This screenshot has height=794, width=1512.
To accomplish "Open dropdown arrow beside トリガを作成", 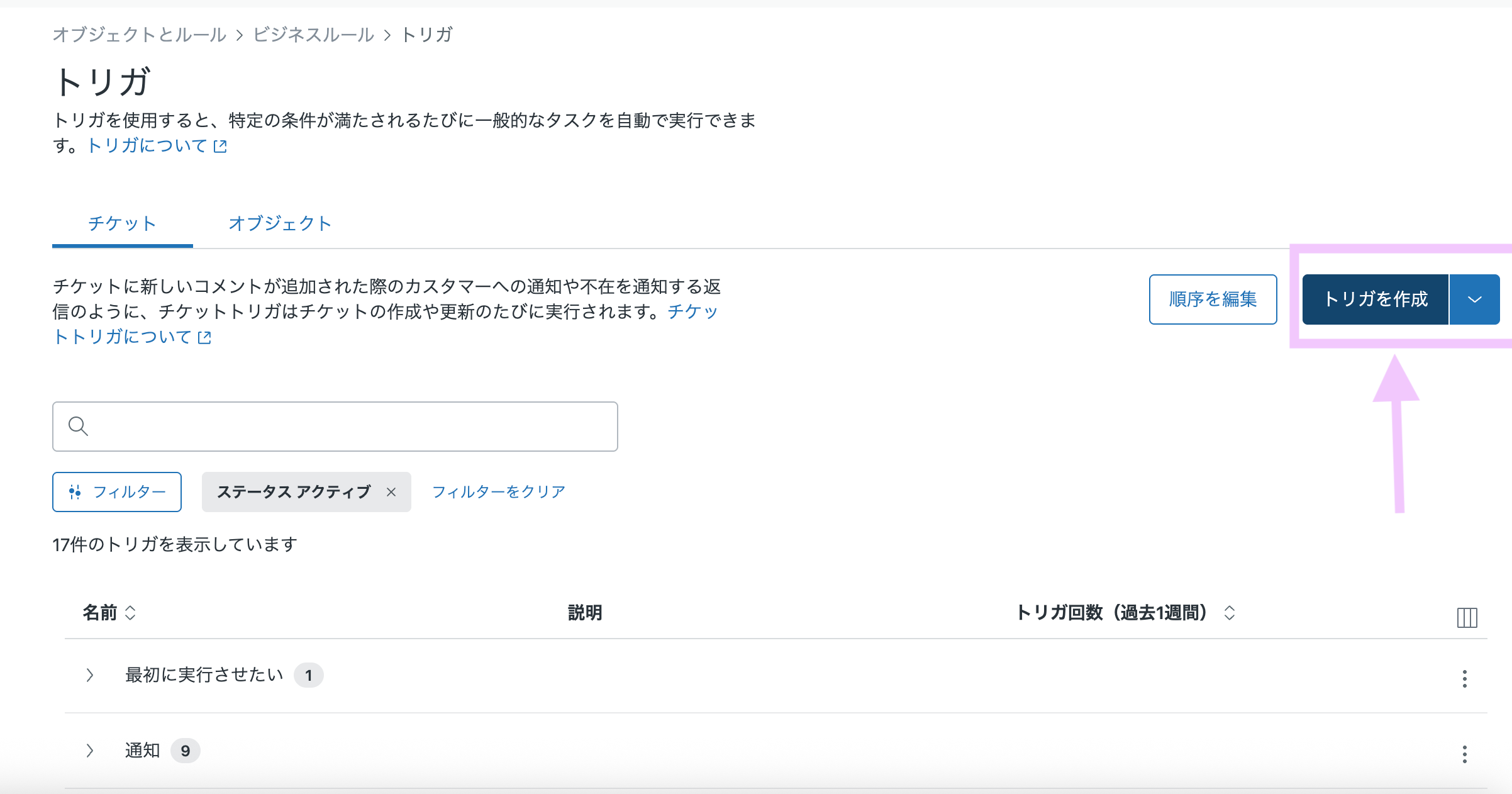I will coord(1475,299).
